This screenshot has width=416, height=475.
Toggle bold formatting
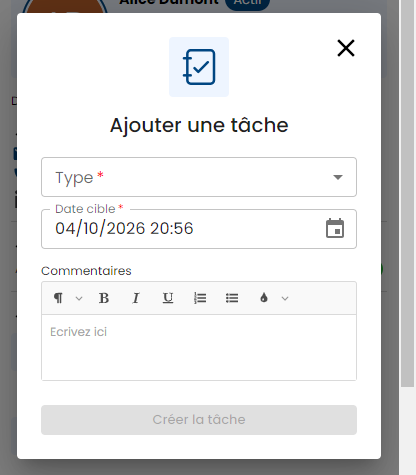tap(104, 298)
